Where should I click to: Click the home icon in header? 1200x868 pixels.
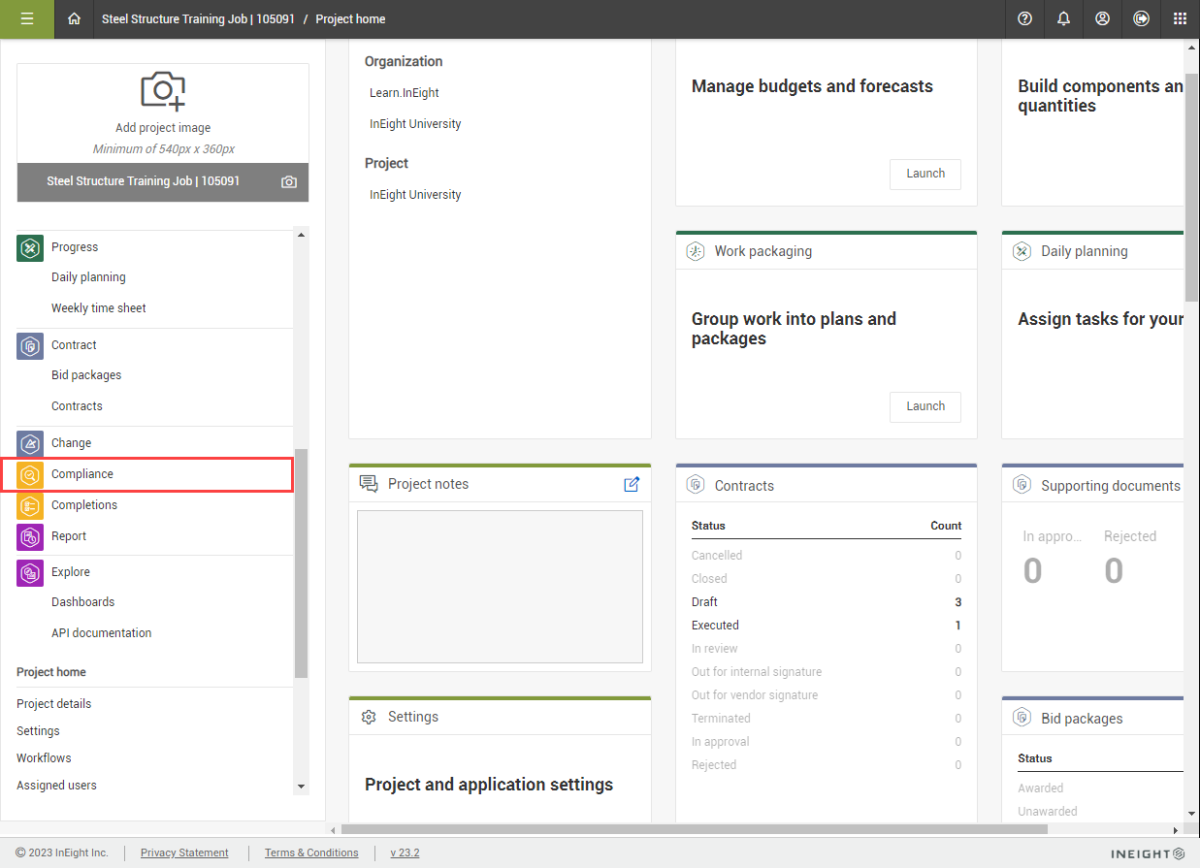(74, 19)
